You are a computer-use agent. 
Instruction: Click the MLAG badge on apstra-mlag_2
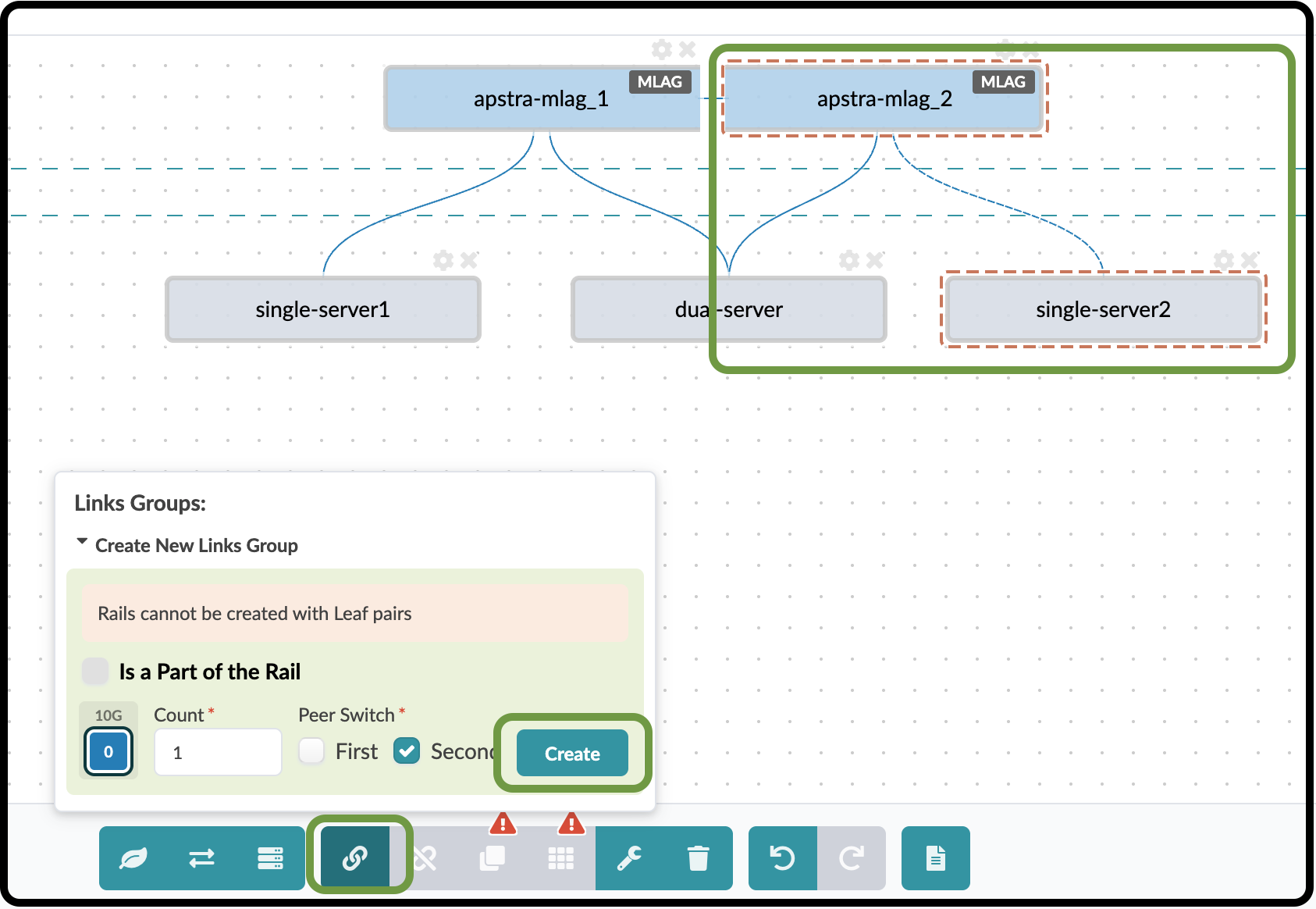coord(1003,82)
